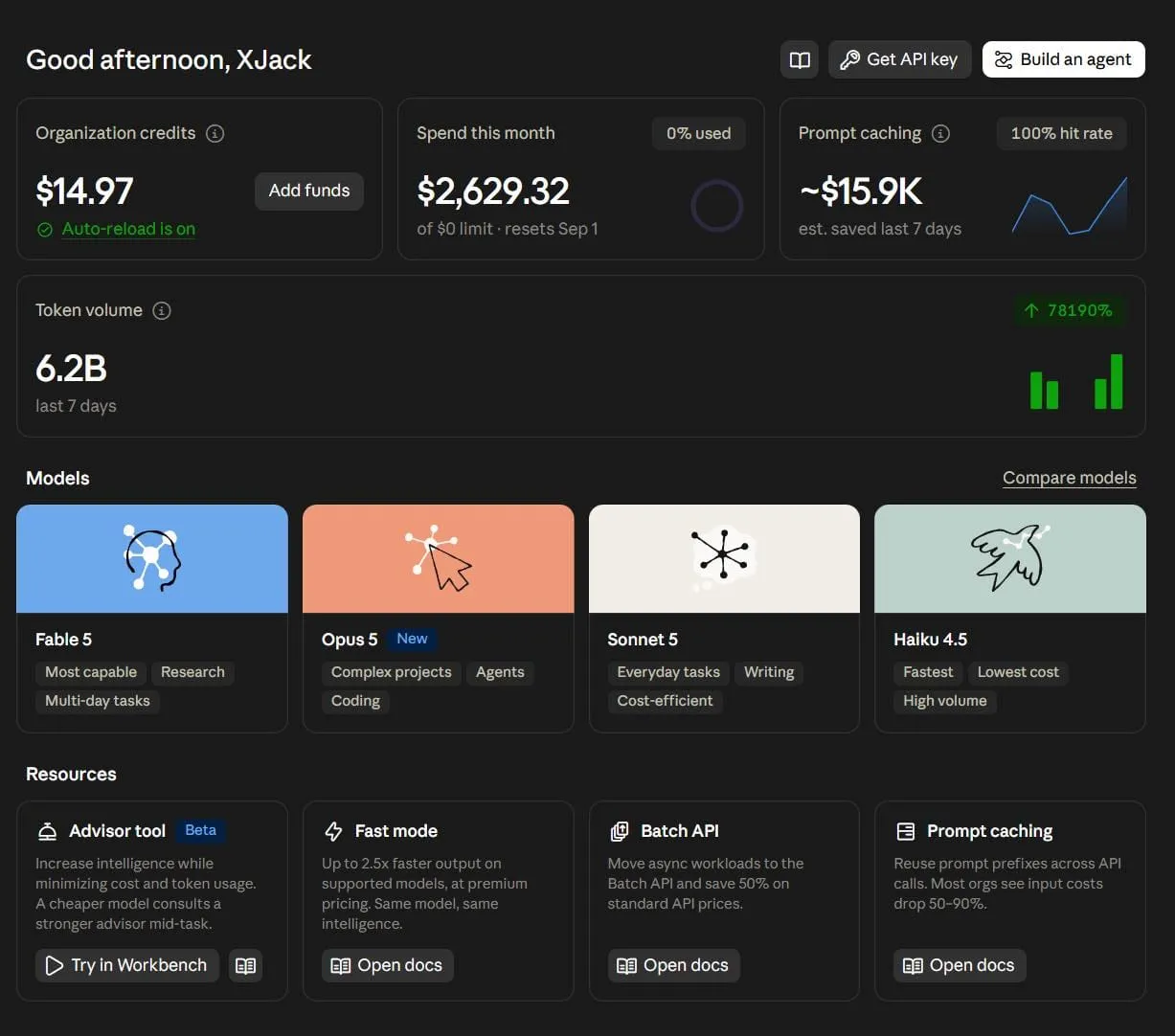This screenshot has width=1175, height=1036.
Task: Click the Build an agent button
Action: (1064, 59)
